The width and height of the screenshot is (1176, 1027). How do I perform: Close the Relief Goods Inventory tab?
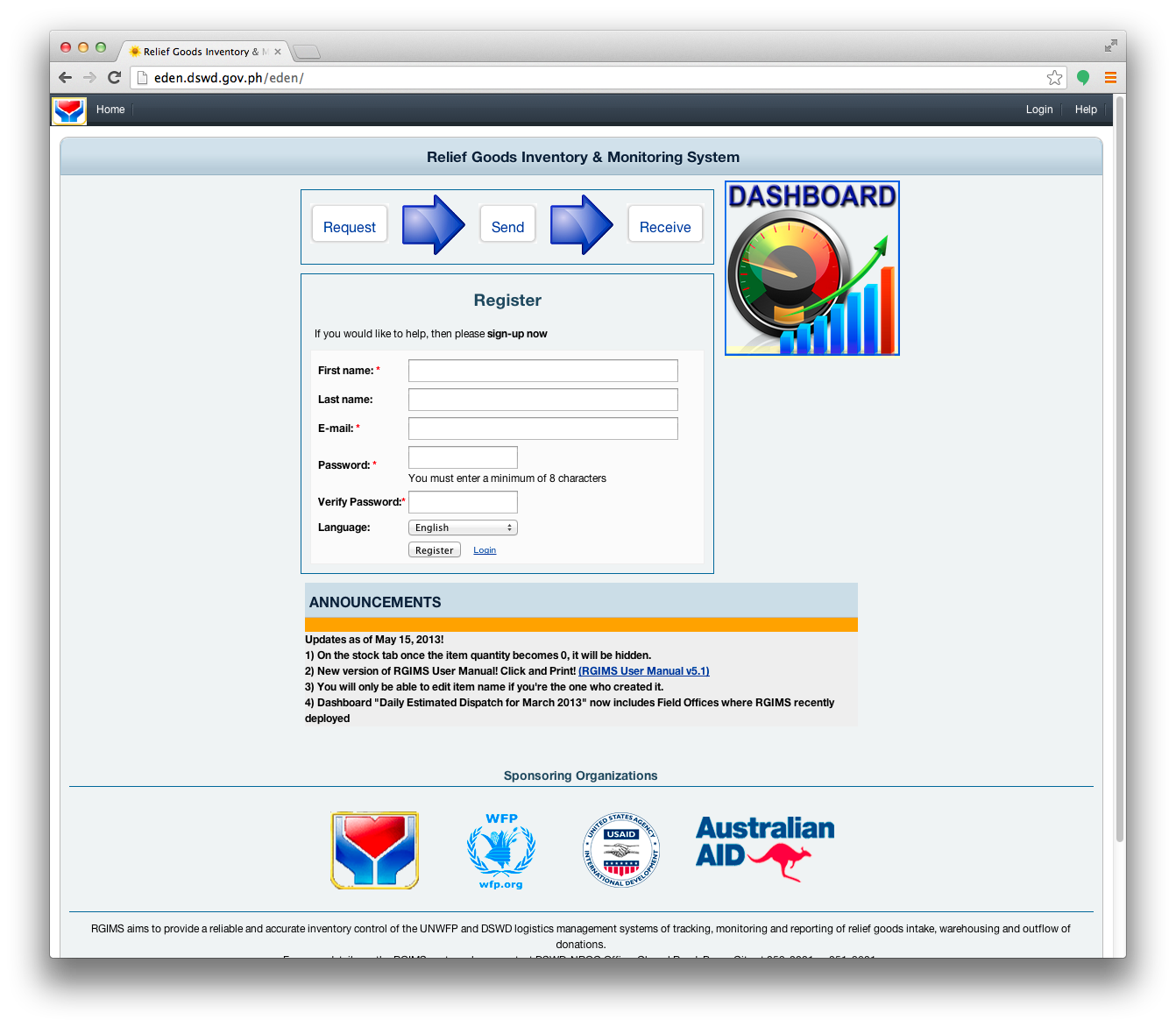point(278,52)
